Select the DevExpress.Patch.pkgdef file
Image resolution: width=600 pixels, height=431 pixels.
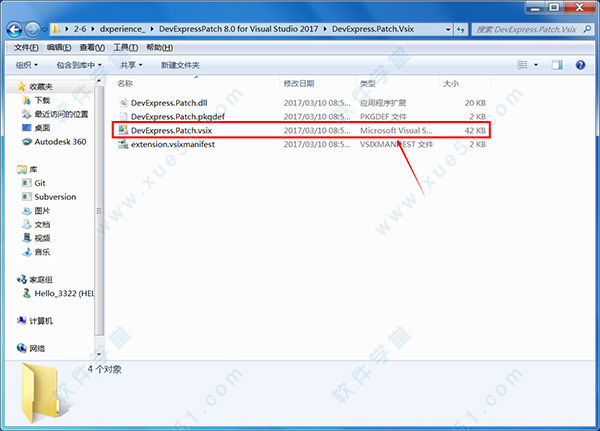point(178,116)
